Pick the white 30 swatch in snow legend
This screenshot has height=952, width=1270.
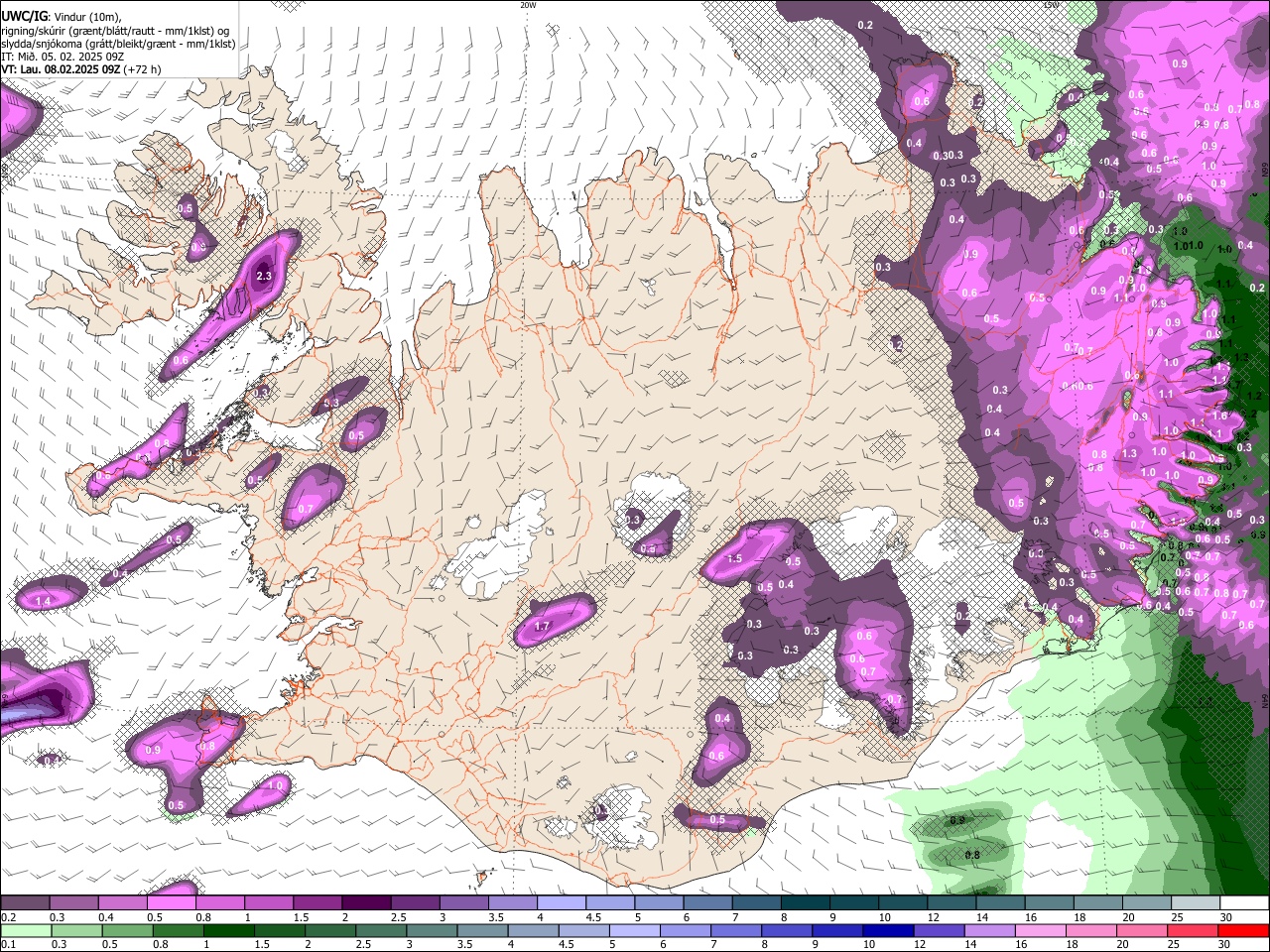click(1244, 903)
